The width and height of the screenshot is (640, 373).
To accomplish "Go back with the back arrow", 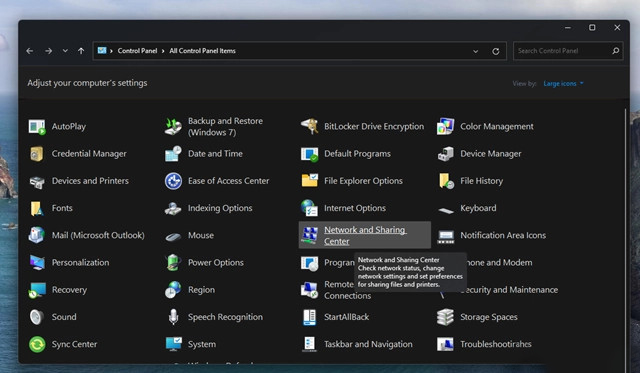I will click(x=30, y=51).
